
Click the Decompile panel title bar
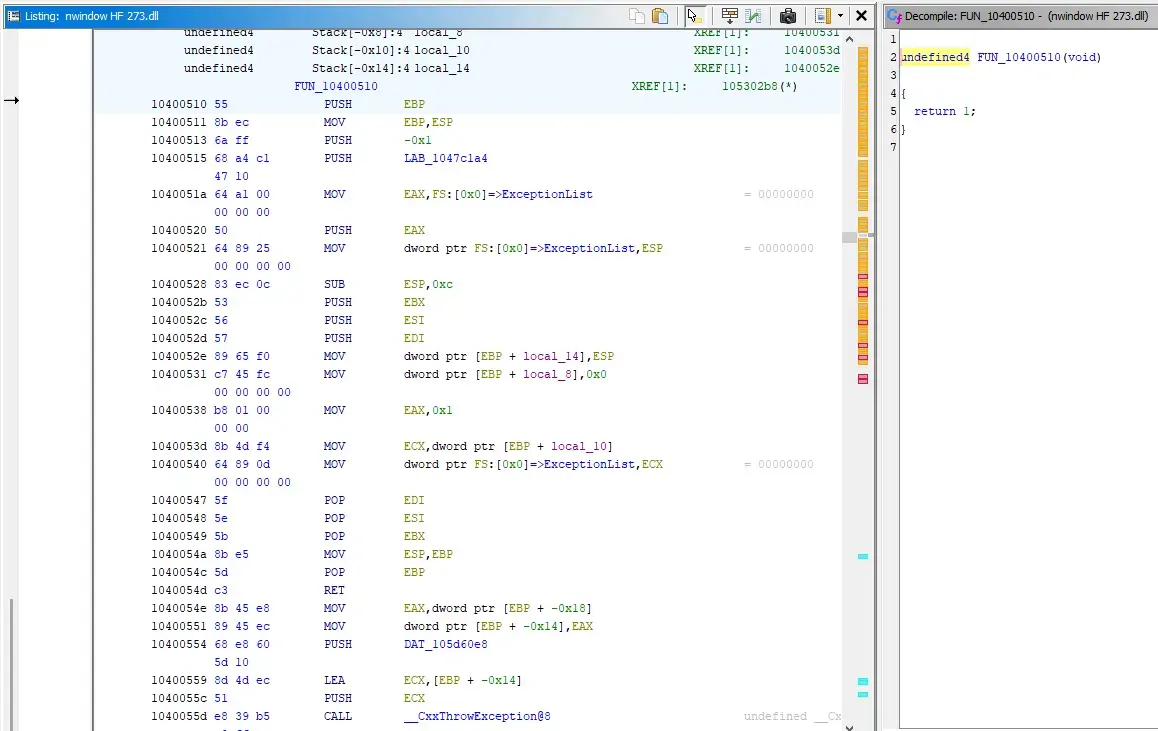pos(1021,16)
